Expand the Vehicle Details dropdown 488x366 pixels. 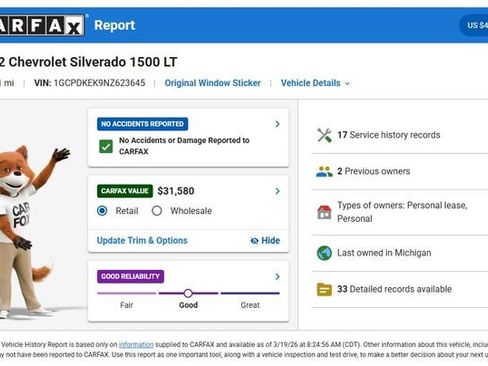point(315,83)
